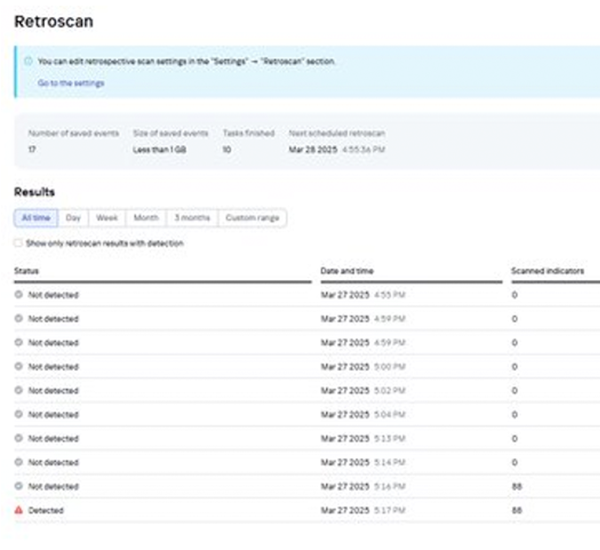The width and height of the screenshot is (600, 550).
Task: Open the 'Go to the settings' link
Action: [x=71, y=83]
